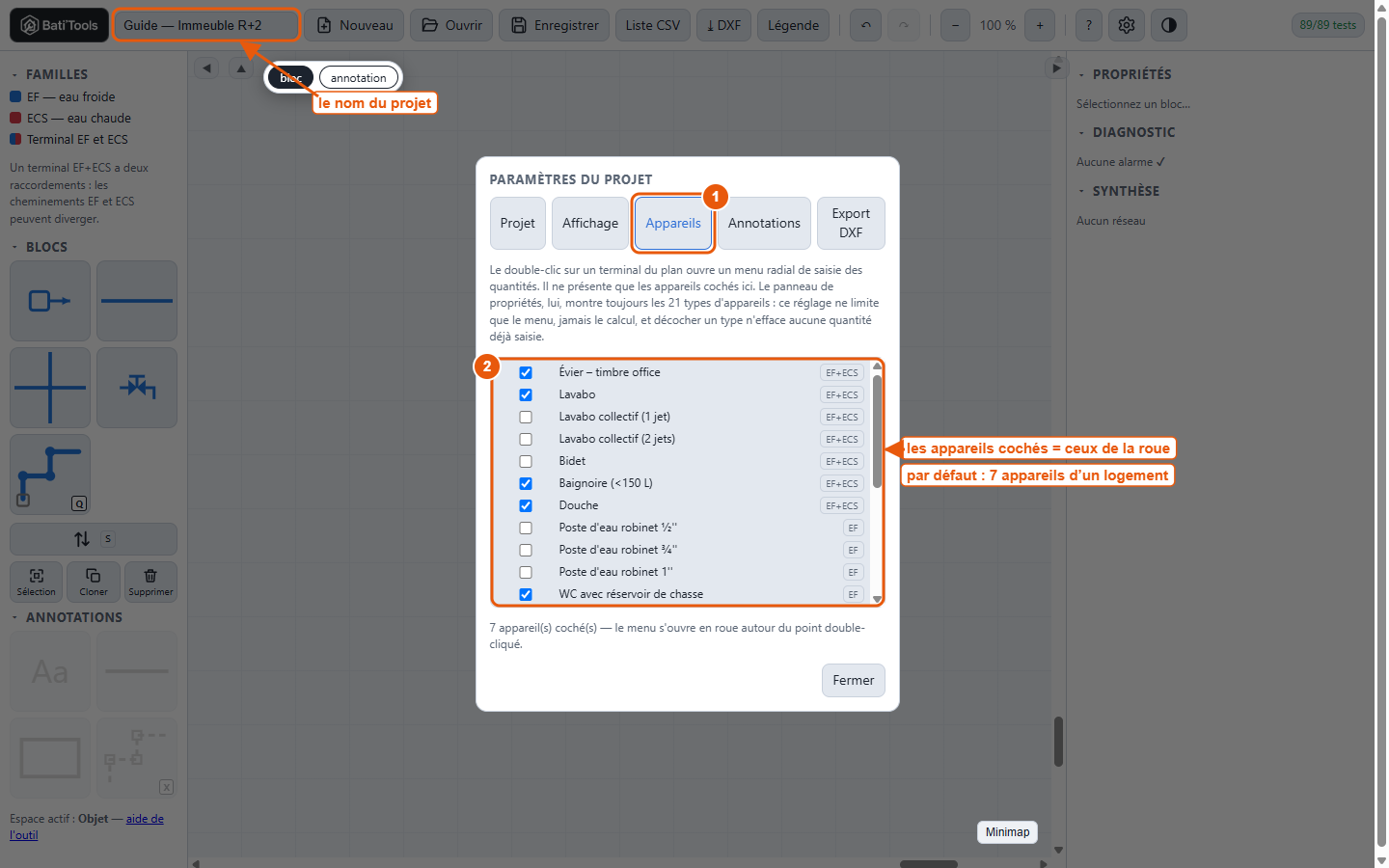This screenshot has width=1389, height=868.
Task: Open help with the question mark
Action: pos(1089,25)
